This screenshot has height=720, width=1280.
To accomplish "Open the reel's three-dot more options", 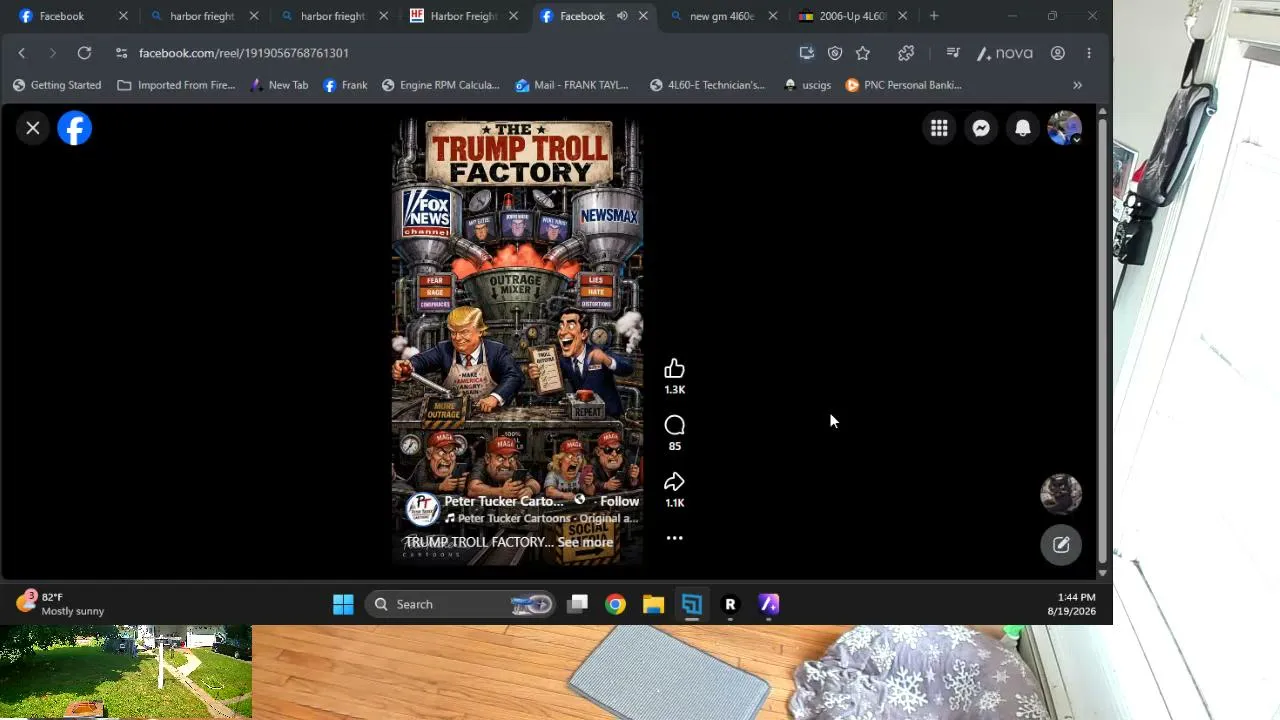I will (x=674, y=538).
